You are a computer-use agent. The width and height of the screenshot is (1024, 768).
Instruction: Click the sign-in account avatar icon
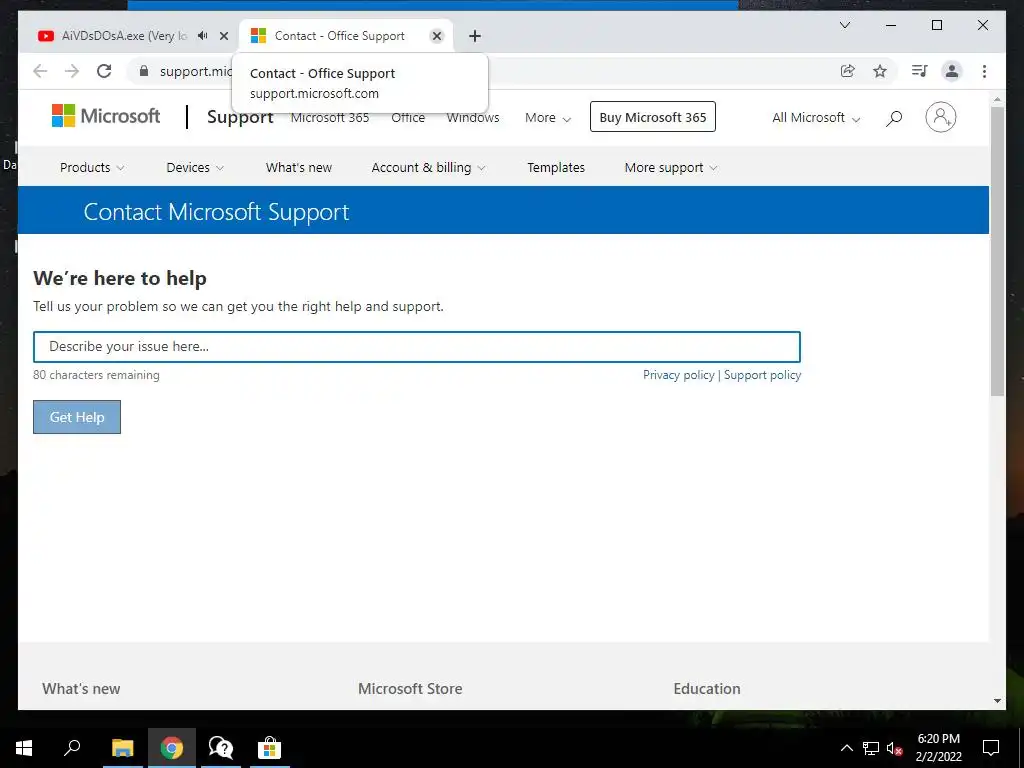click(940, 117)
